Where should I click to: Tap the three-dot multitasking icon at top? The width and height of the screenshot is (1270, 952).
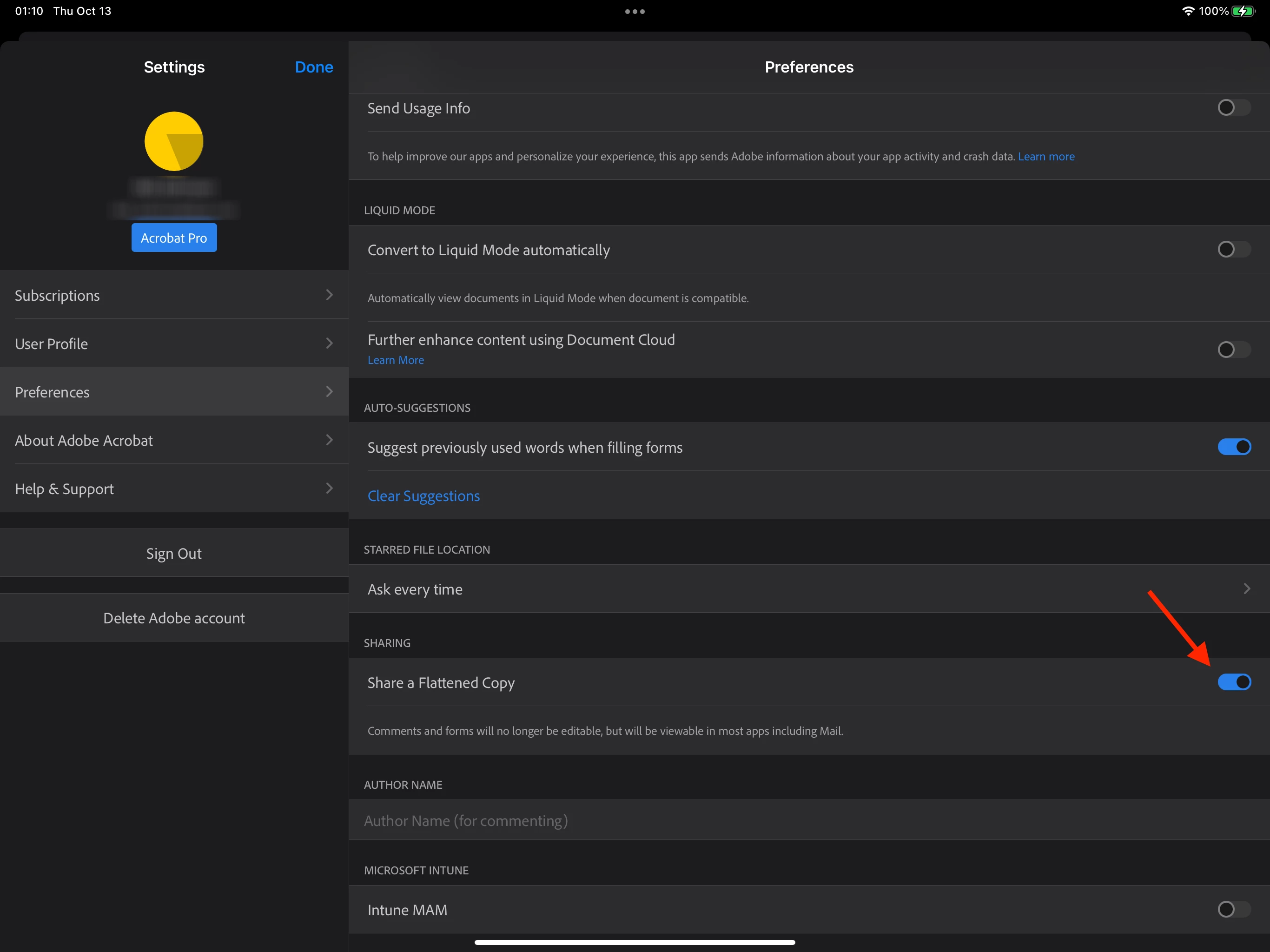click(635, 12)
